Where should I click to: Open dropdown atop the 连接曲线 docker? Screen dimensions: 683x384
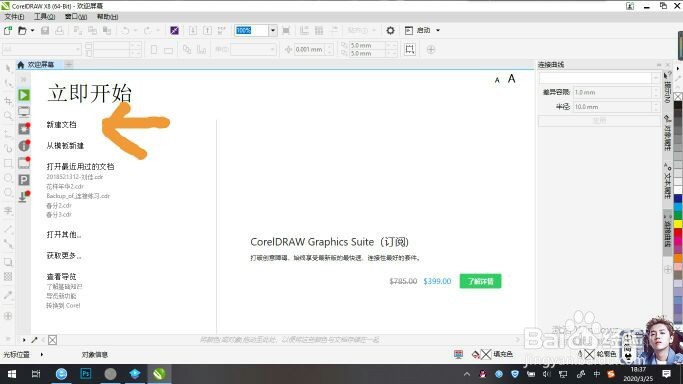click(656, 78)
